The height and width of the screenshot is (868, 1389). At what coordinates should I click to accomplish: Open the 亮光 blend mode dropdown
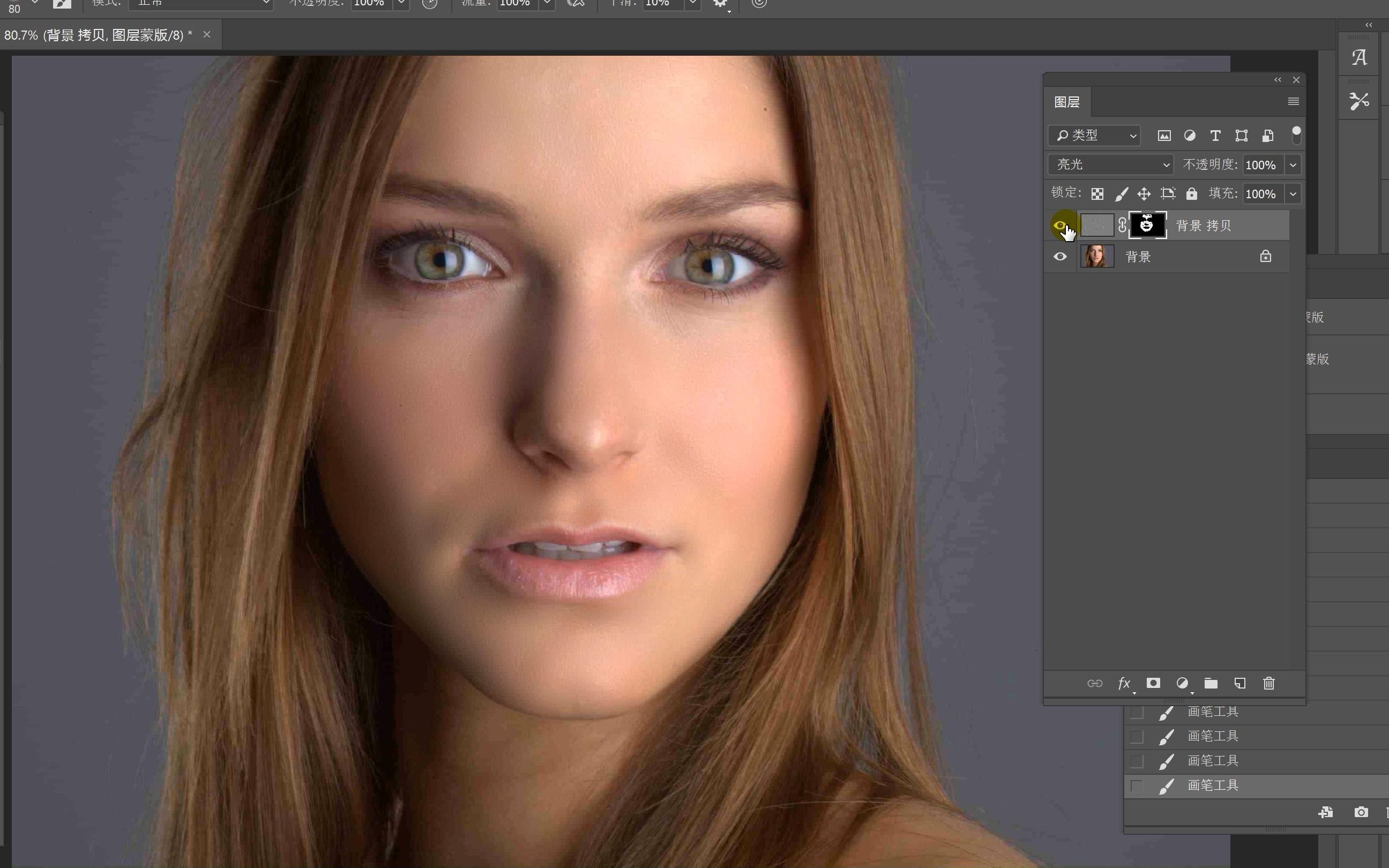[x=1110, y=165]
